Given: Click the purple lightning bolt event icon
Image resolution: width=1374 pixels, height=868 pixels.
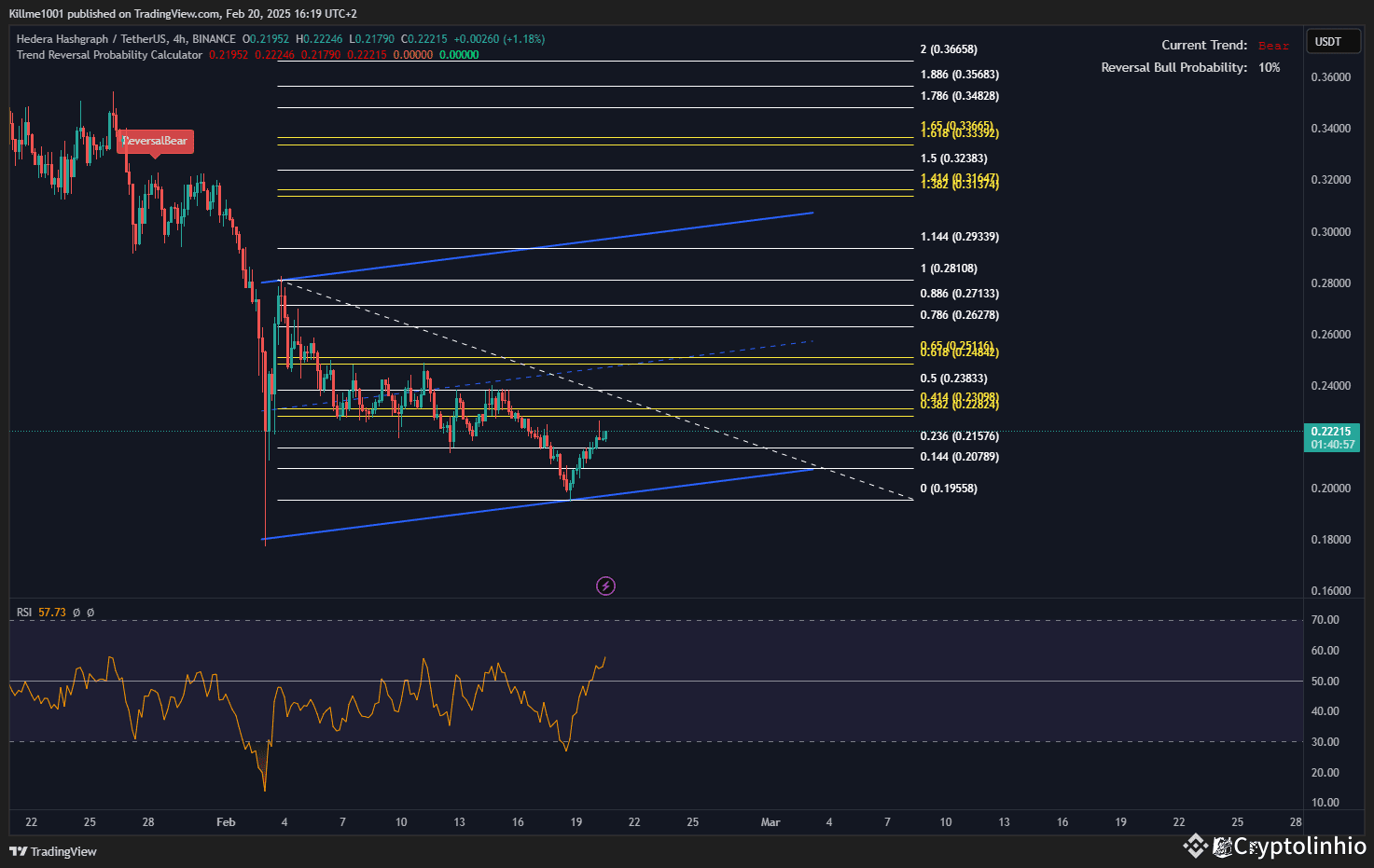Looking at the screenshot, I should coord(606,586).
